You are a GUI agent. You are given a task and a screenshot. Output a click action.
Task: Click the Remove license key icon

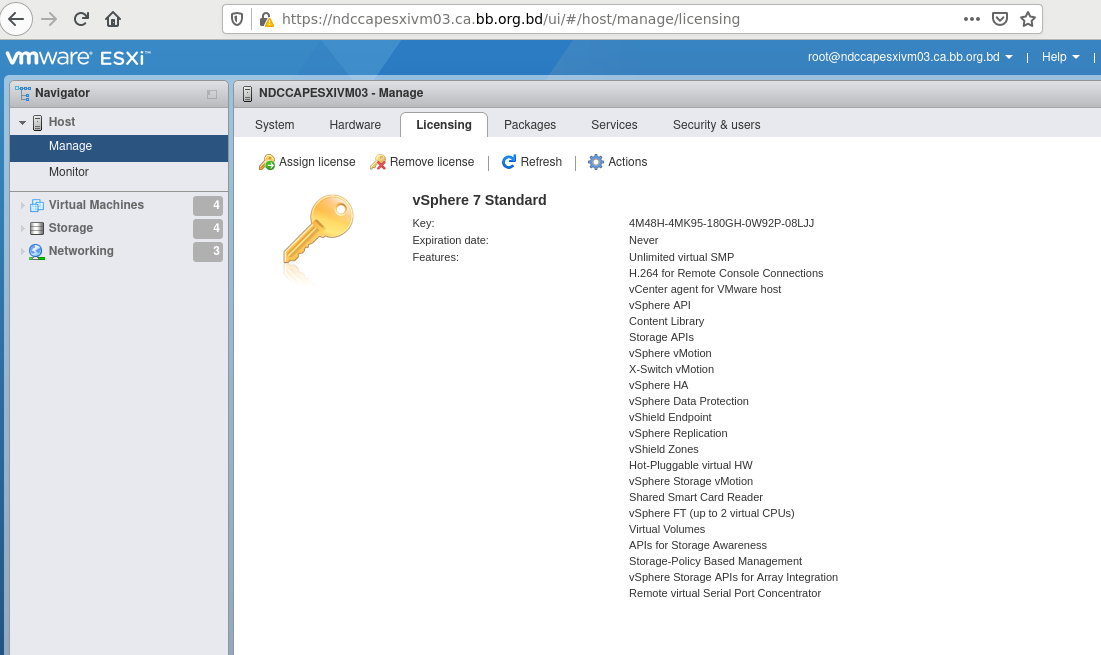pos(378,162)
